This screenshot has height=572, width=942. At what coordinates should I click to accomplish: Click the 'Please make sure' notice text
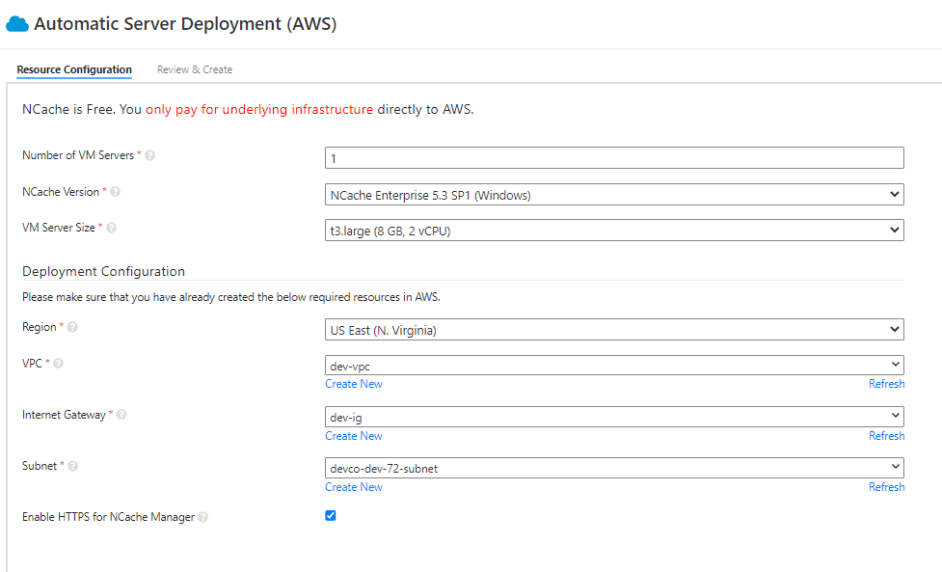[231, 297]
